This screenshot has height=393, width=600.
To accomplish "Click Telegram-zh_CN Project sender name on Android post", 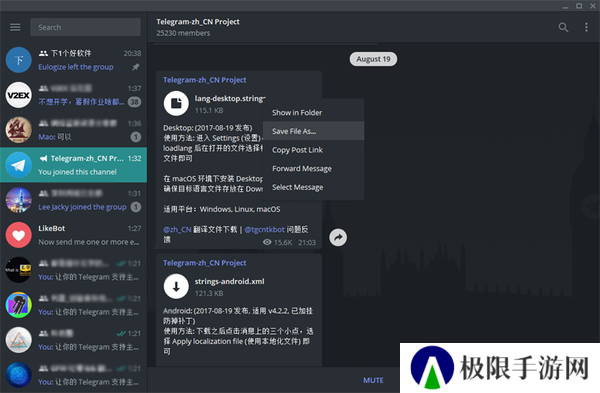I will pos(205,263).
